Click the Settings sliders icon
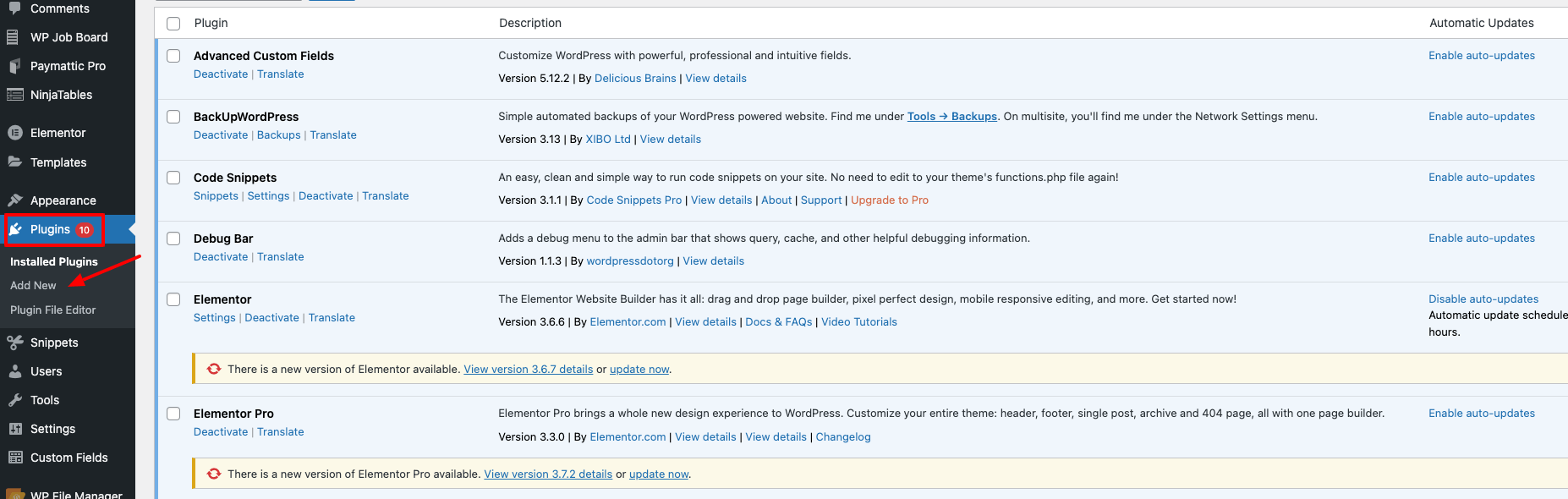The width and height of the screenshot is (1568, 499). point(14,429)
